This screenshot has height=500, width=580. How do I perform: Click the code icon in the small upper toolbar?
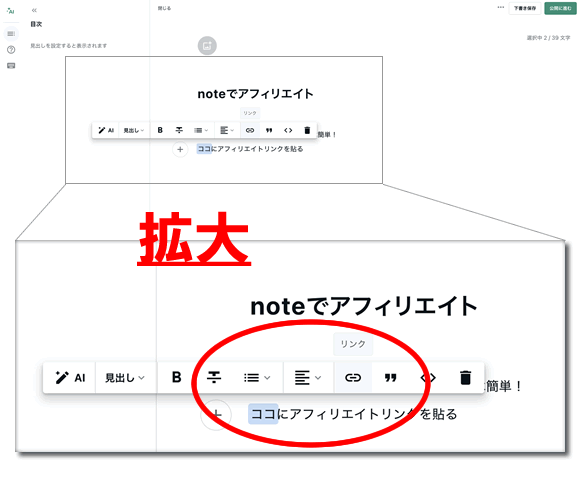(288, 130)
